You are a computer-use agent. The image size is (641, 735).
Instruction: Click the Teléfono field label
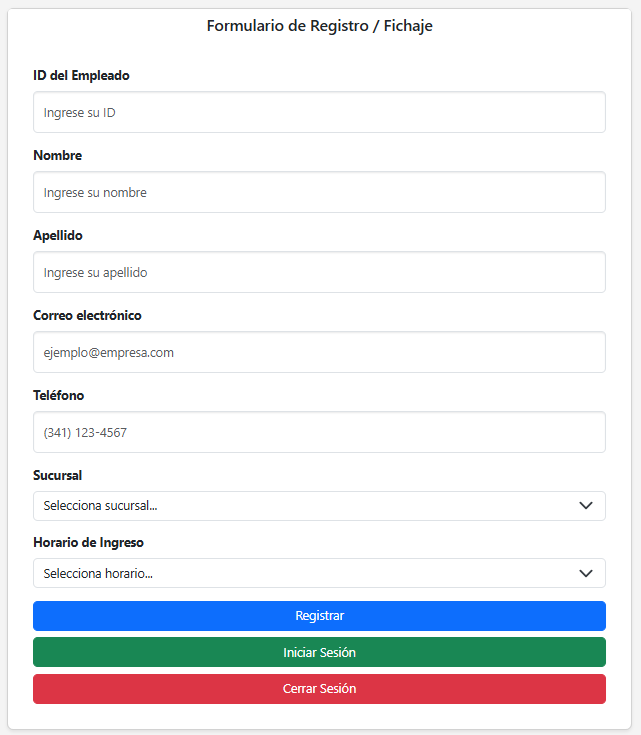click(59, 396)
